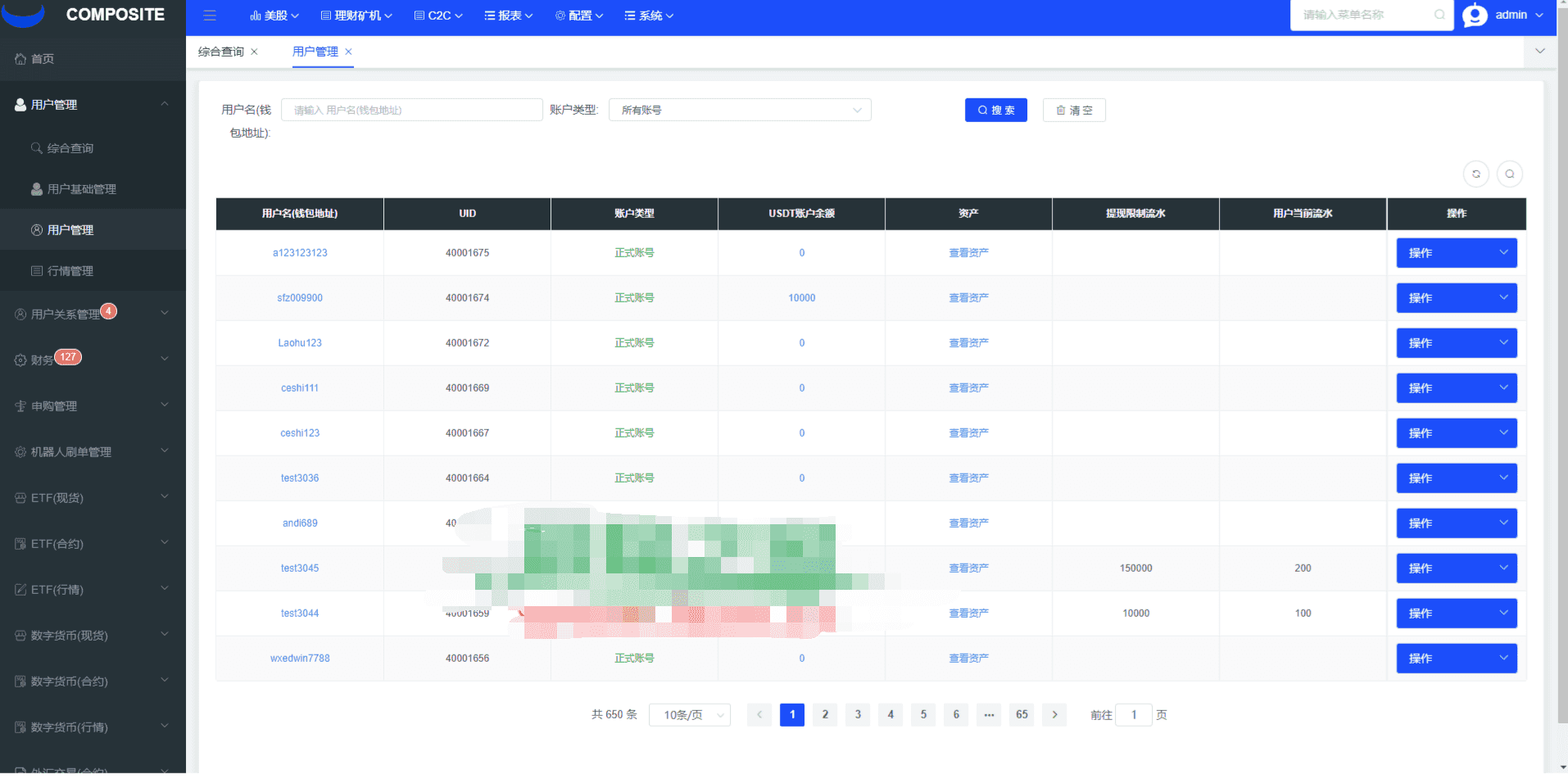This screenshot has width=1568, height=779.
Task: Click the blue 搜索 button
Action: tap(995, 110)
